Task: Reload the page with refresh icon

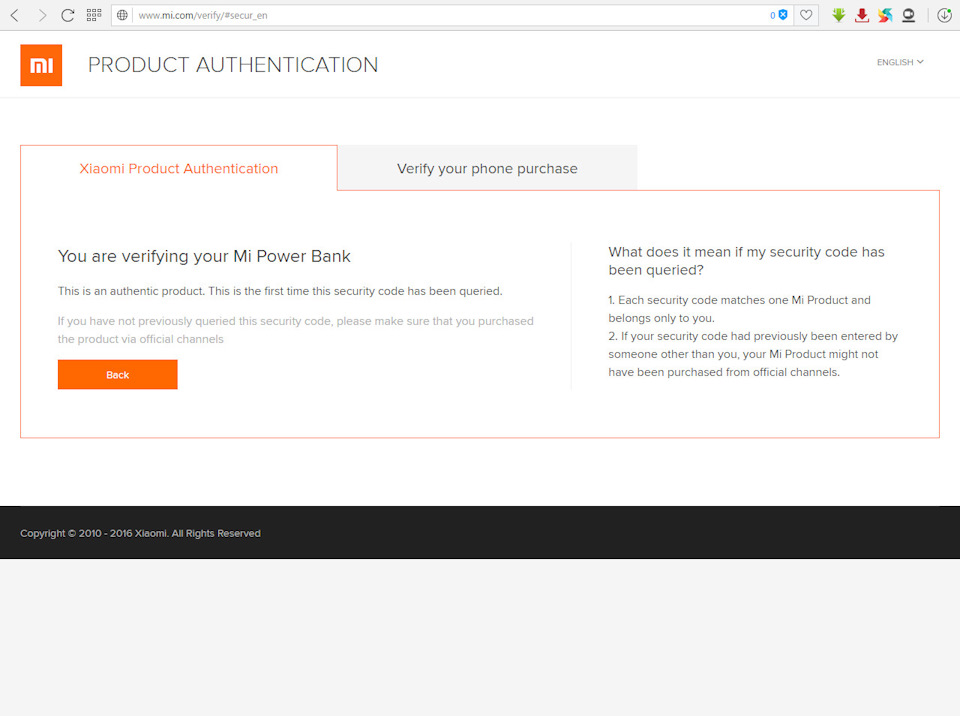Action: pos(67,15)
